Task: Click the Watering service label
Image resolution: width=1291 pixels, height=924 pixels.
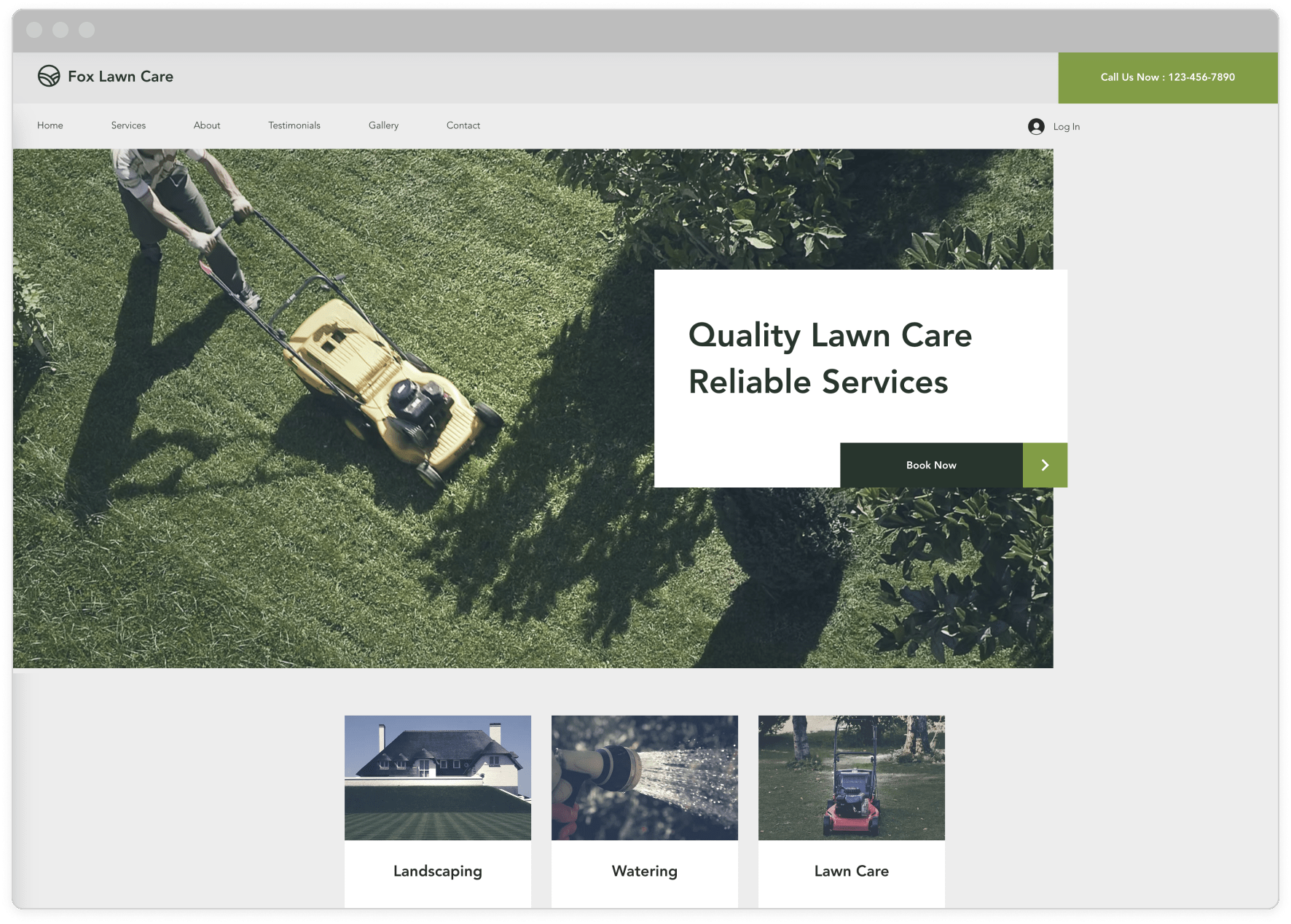Action: (x=644, y=871)
